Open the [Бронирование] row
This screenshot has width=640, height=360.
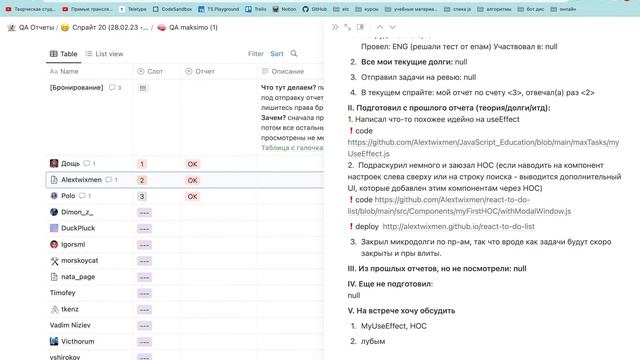[x=76, y=87]
